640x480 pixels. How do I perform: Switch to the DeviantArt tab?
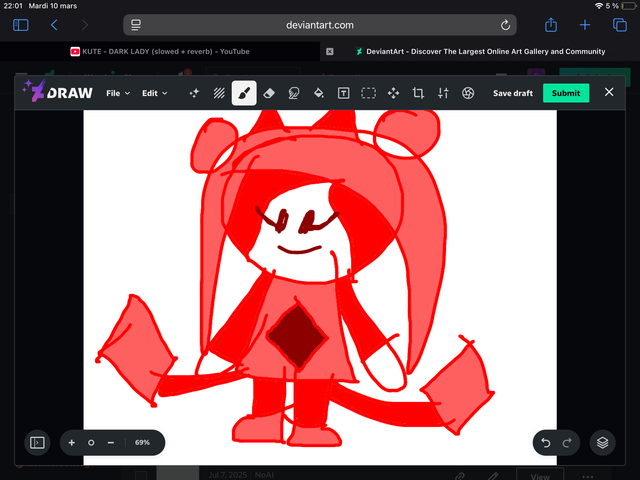478,51
